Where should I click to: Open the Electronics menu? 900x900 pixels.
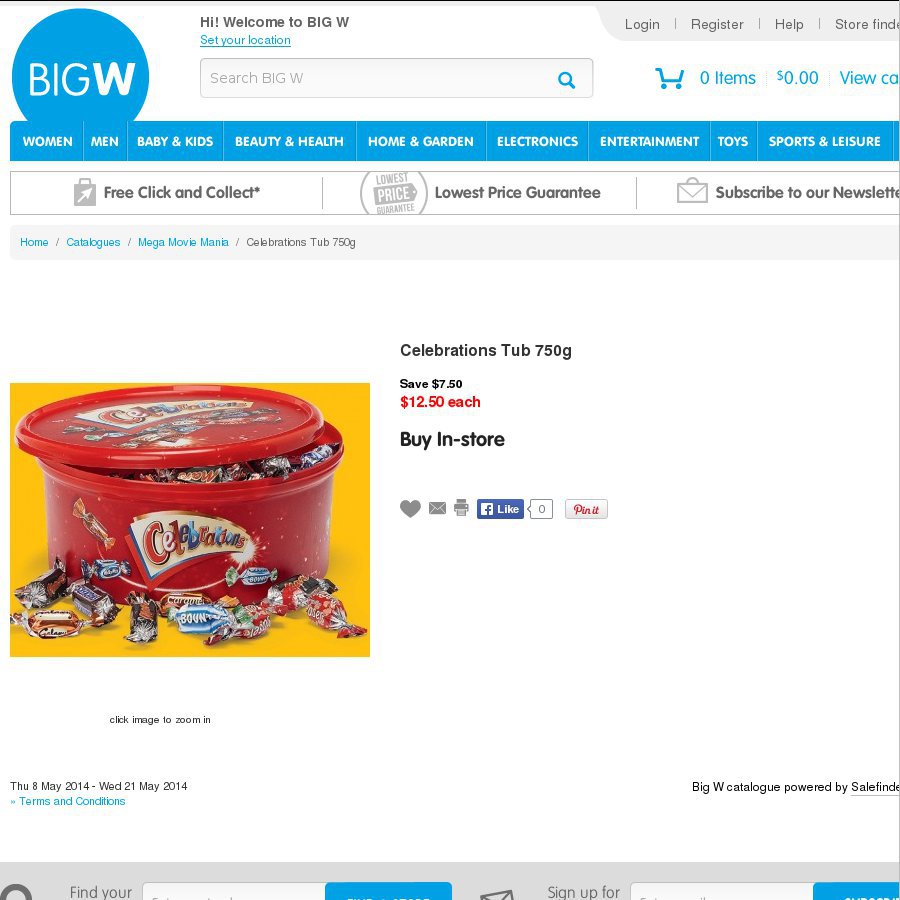[x=537, y=141]
